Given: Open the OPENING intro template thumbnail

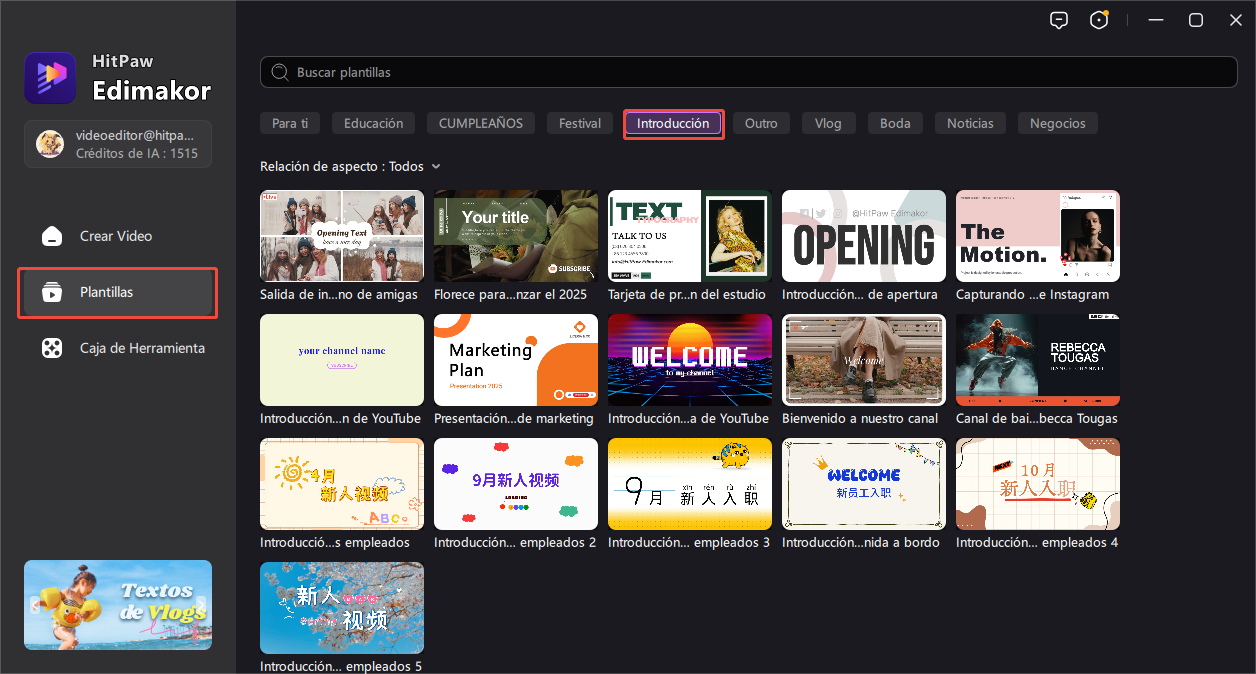Looking at the screenshot, I should pyautogui.click(x=863, y=236).
